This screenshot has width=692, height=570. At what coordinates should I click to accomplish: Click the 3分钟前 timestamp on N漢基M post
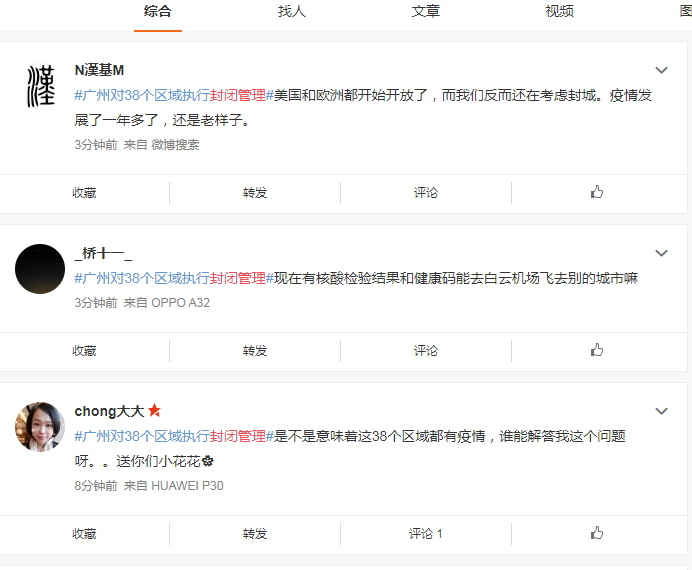(96, 145)
